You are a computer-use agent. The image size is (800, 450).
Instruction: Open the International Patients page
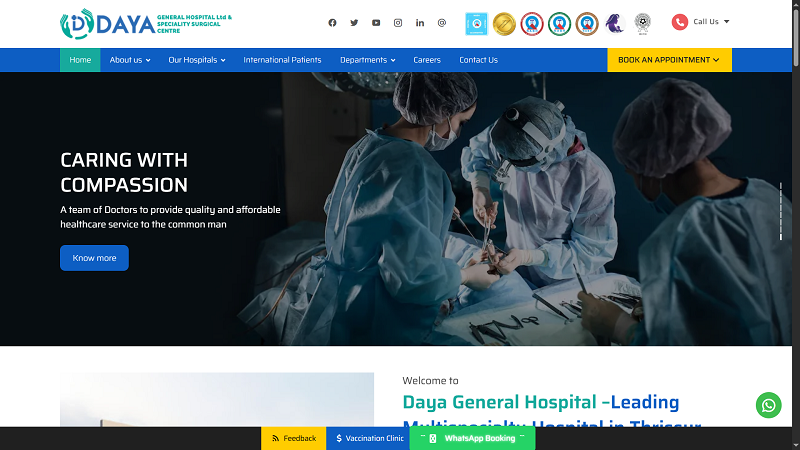(282, 60)
